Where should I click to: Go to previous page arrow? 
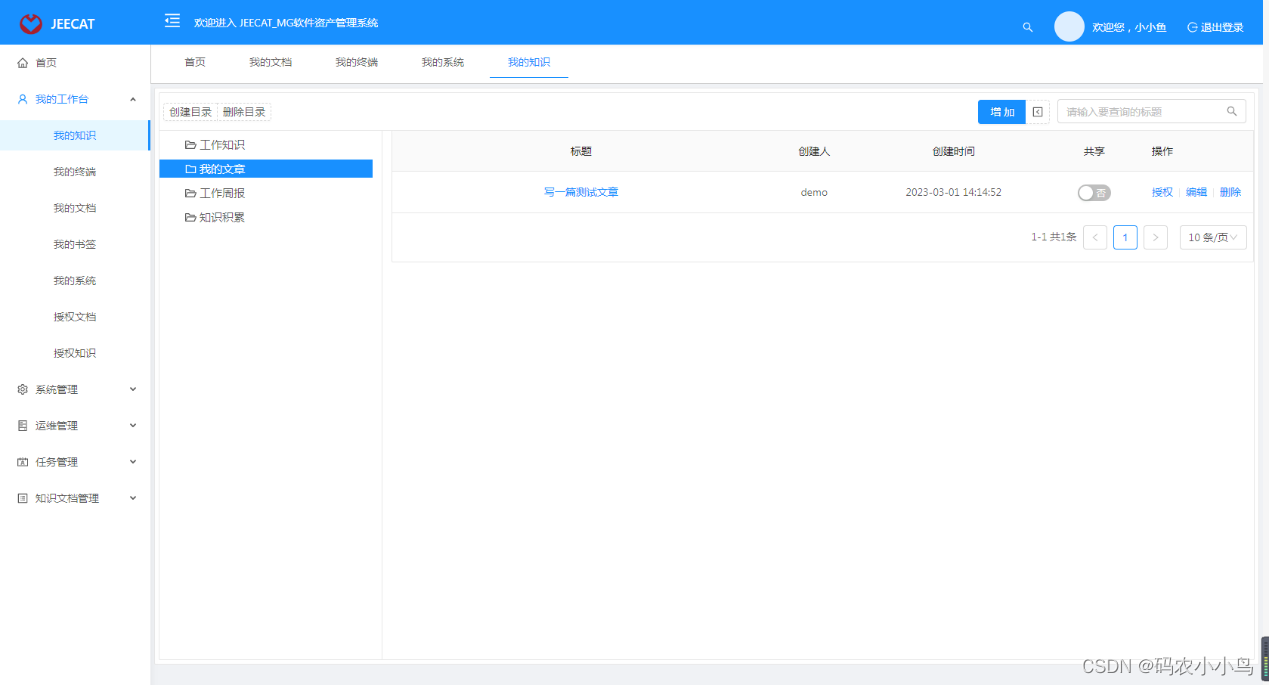click(1095, 237)
